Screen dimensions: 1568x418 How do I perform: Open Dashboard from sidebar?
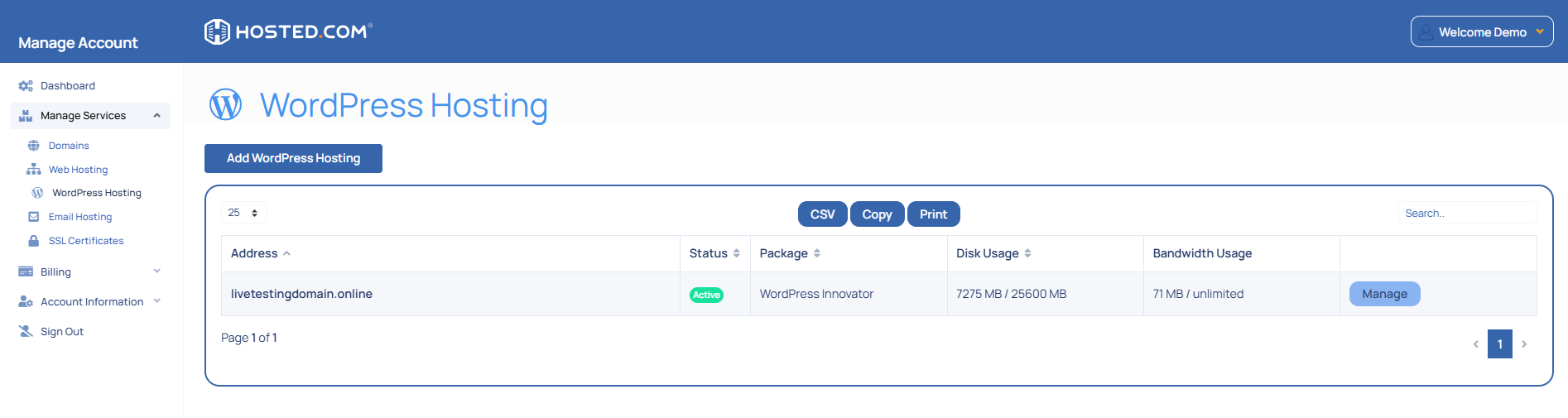pyautogui.click(x=68, y=86)
